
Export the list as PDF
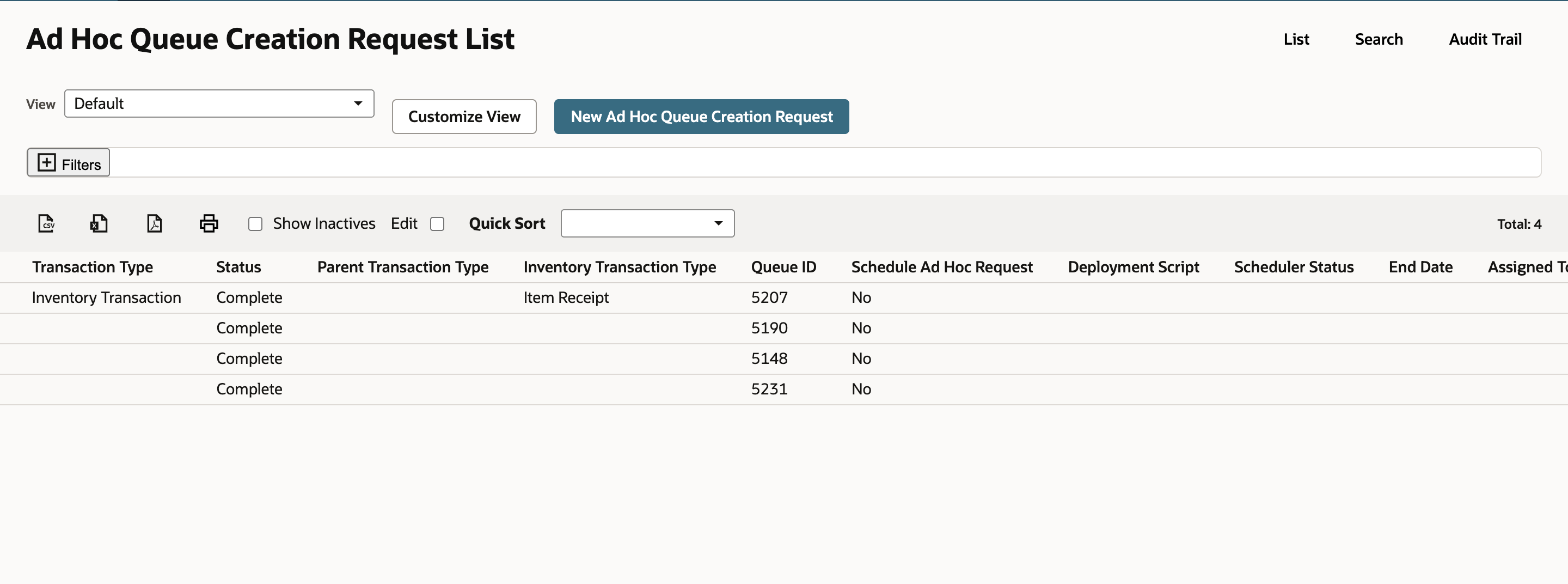(155, 223)
